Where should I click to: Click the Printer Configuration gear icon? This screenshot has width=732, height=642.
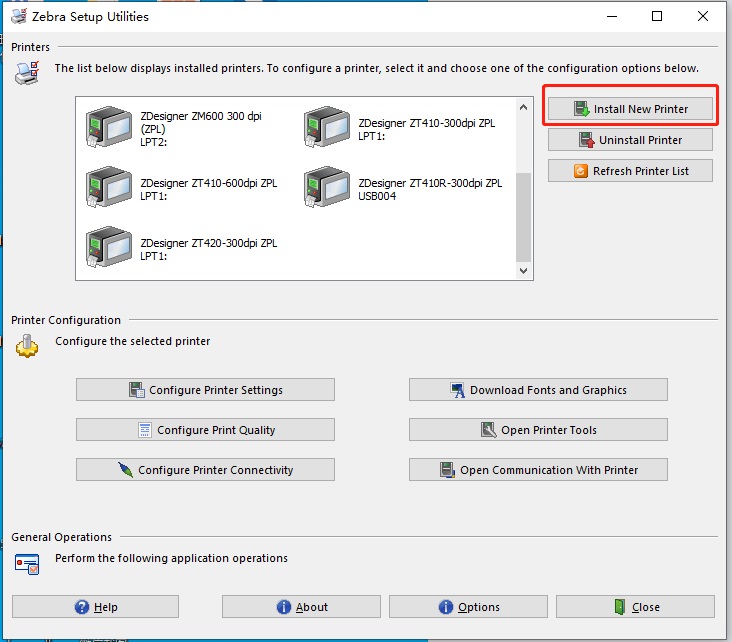(x=27, y=346)
